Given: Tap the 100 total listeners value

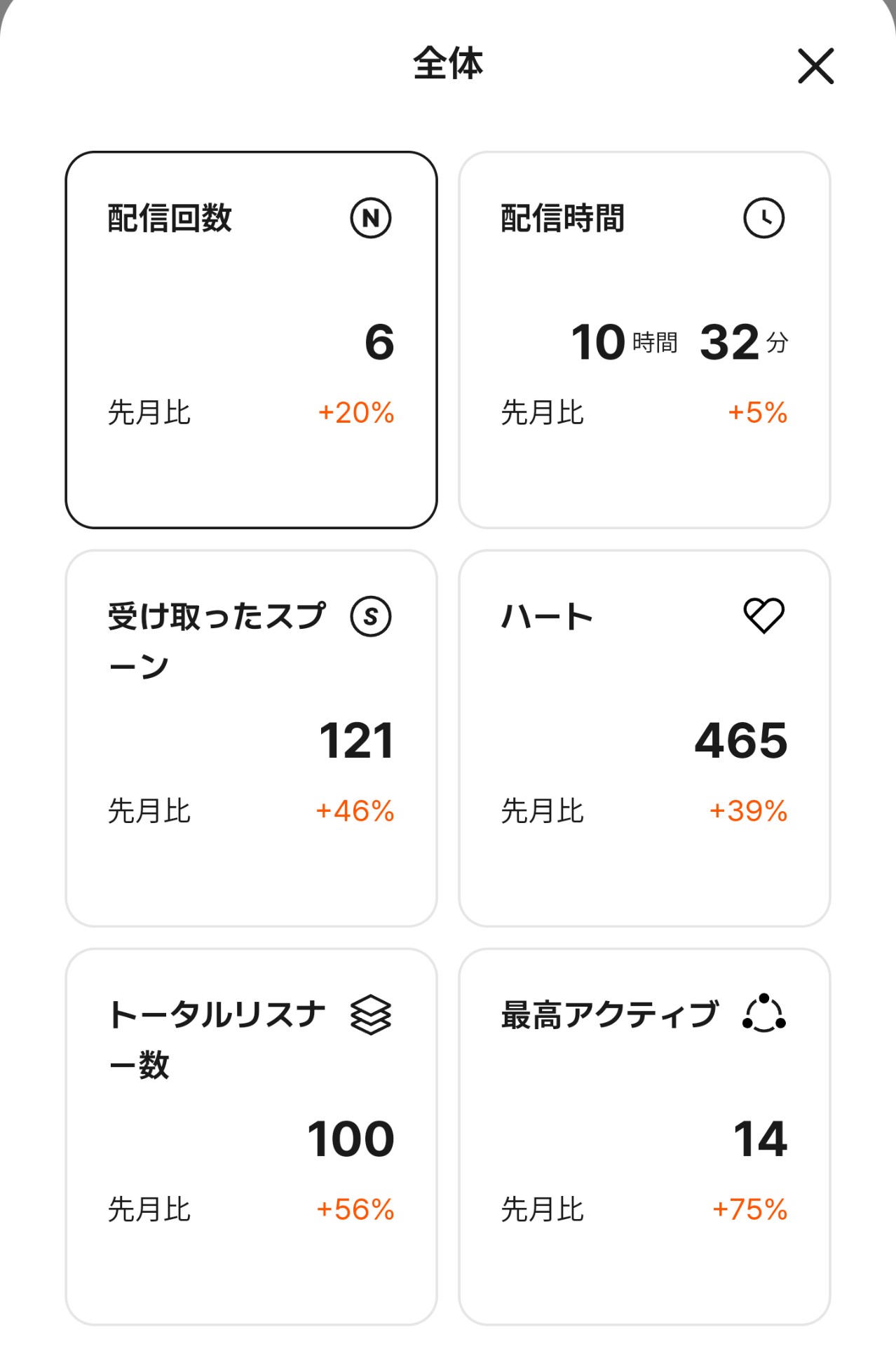Looking at the screenshot, I should [x=351, y=1138].
